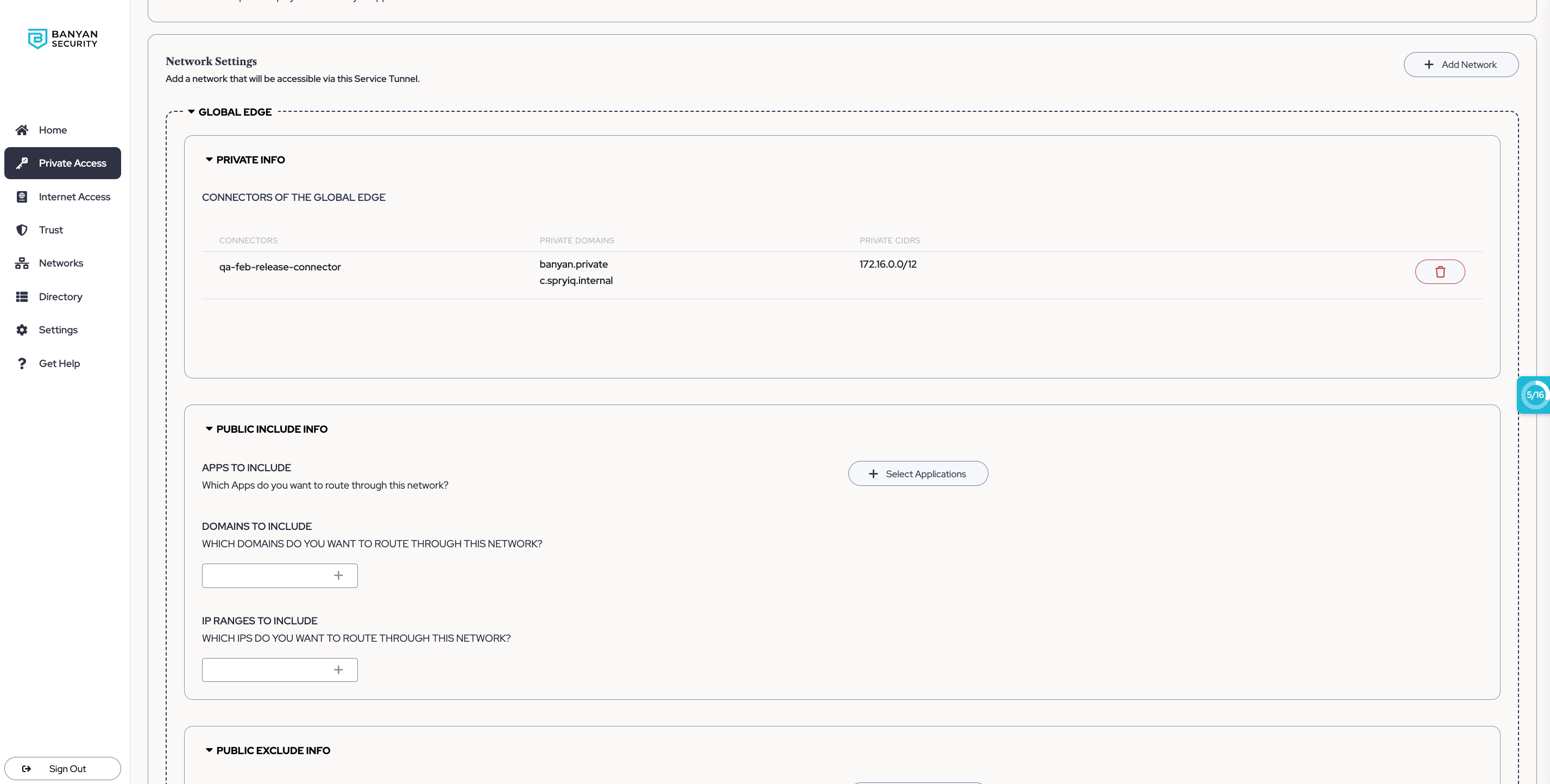Viewport: 1550px width, 784px height.
Task: Collapse the GLOBAL EDGE section
Action: [x=191, y=112]
